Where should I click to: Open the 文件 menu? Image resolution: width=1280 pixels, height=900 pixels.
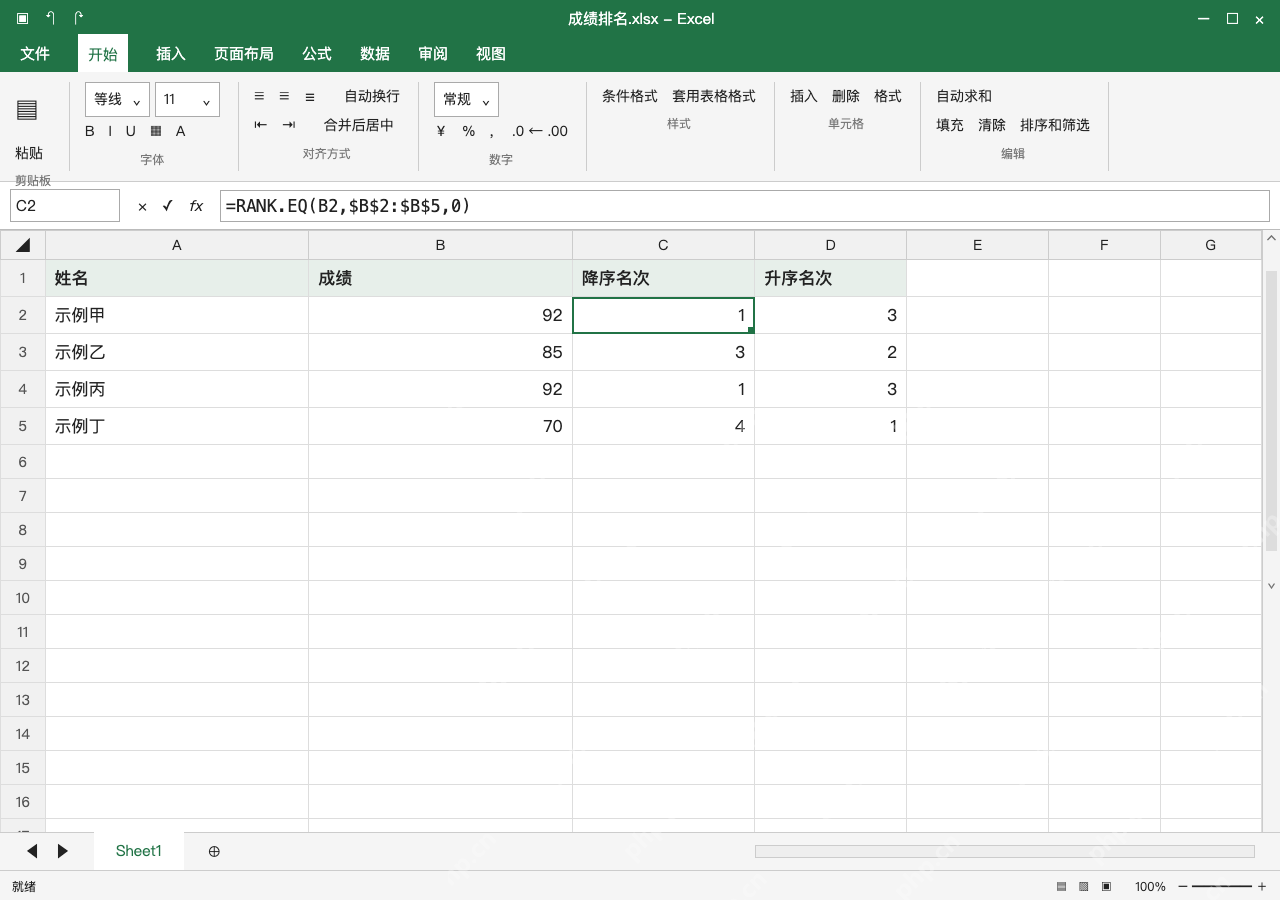click(35, 54)
